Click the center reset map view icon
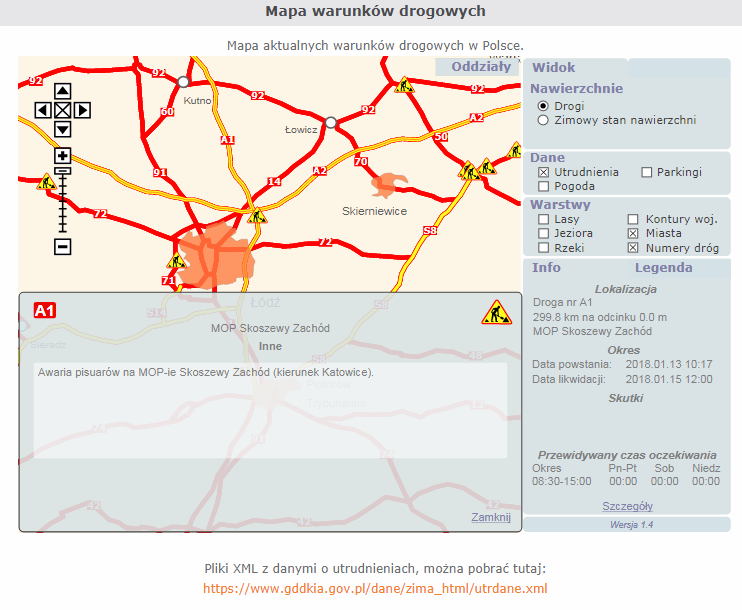The image size is (742, 610). coord(62,110)
